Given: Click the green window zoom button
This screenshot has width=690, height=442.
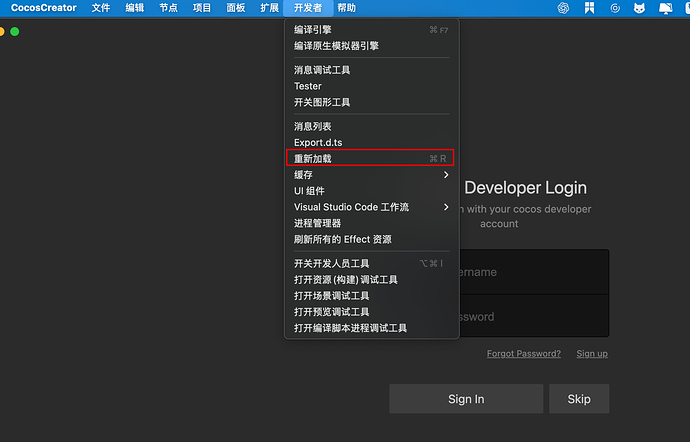Looking at the screenshot, I should 15,32.
